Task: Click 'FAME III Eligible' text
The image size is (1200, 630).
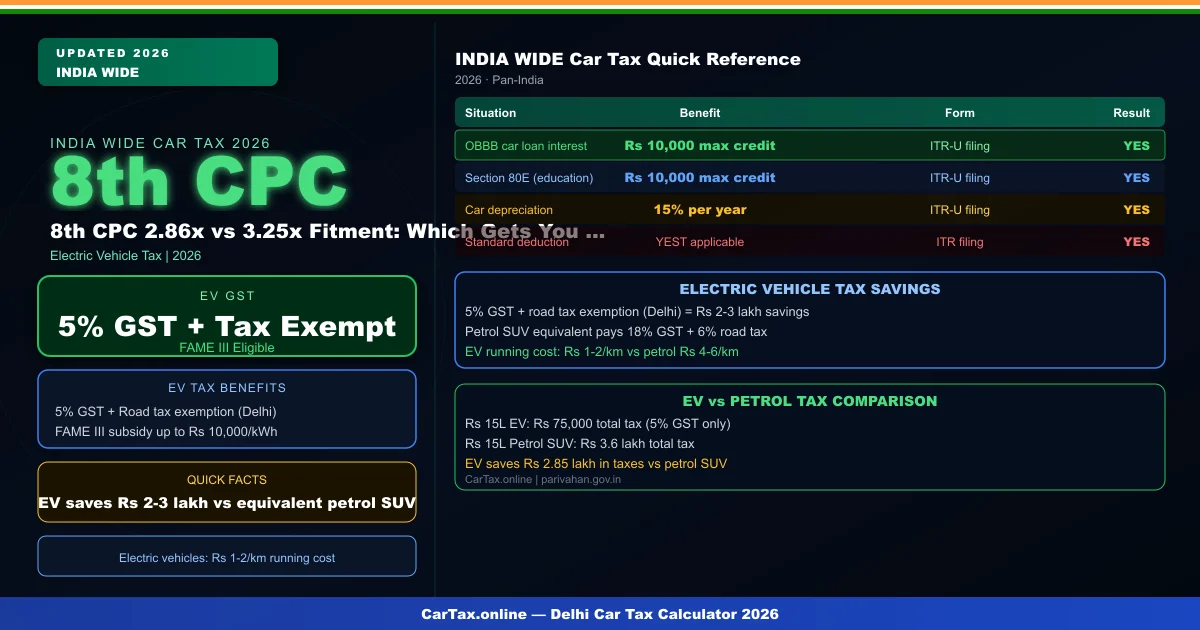Action: [227, 348]
